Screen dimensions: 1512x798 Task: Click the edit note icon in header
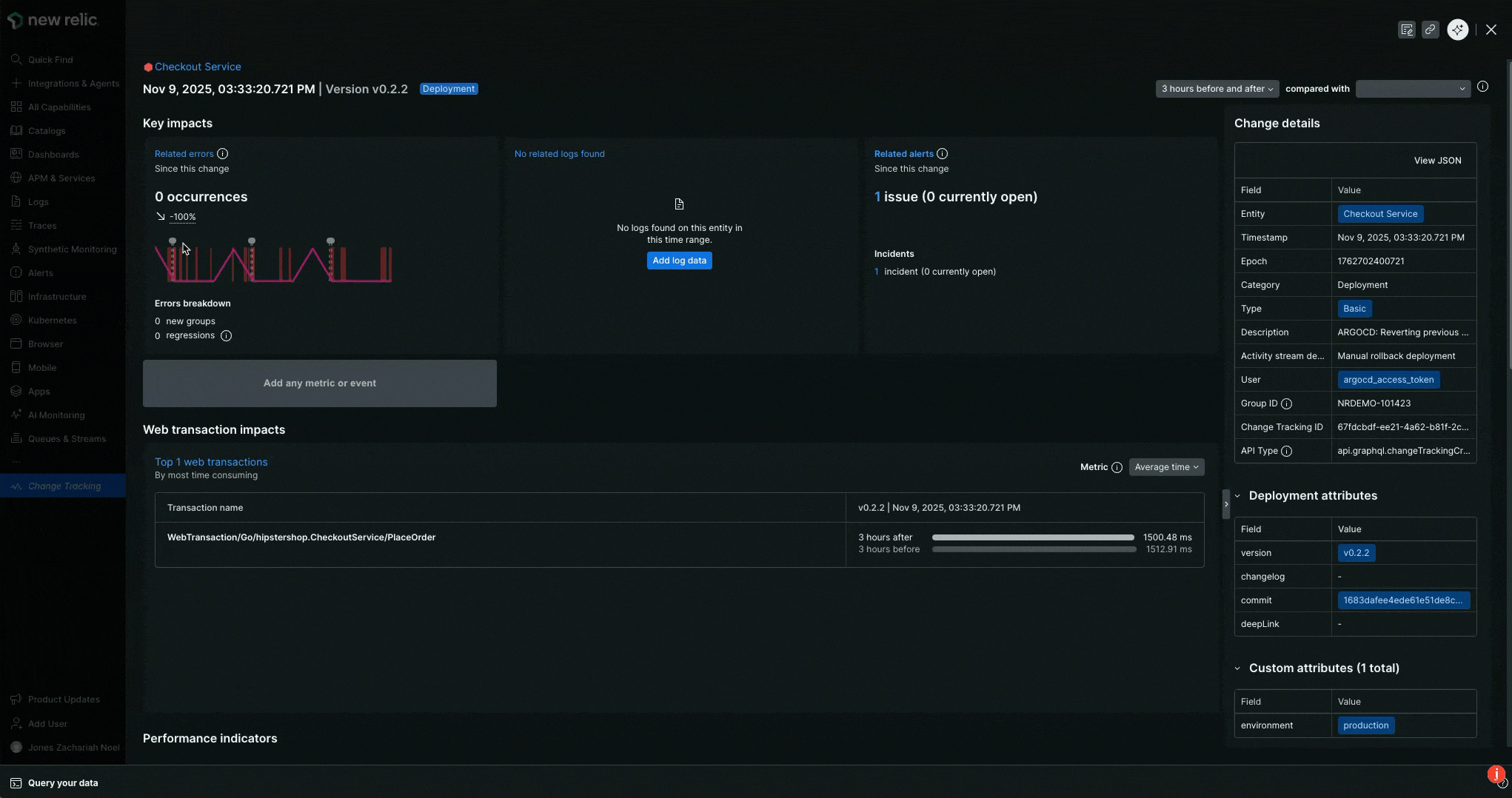click(1406, 30)
